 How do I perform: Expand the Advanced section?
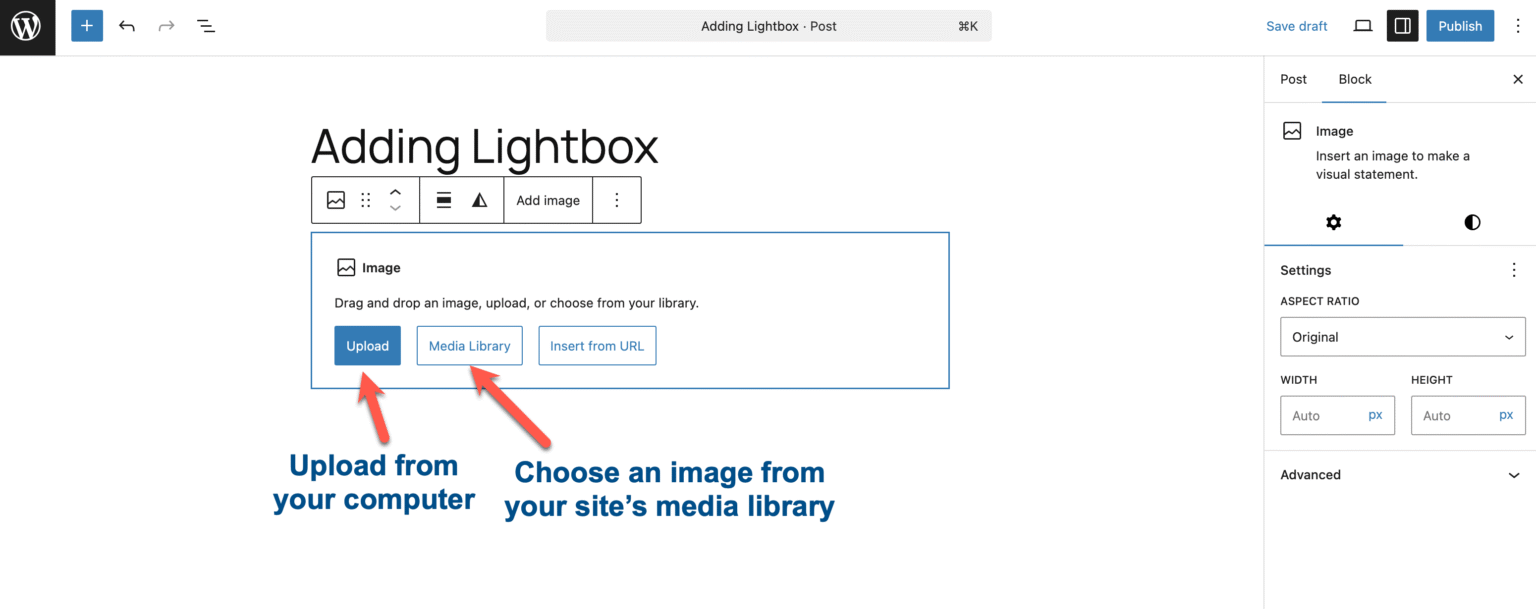(x=1402, y=474)
